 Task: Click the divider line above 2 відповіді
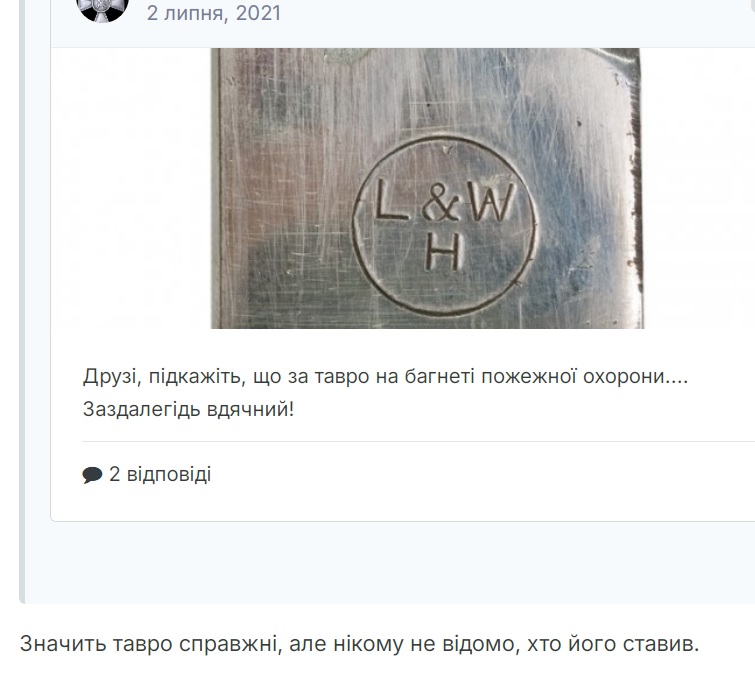coord(418,441)
